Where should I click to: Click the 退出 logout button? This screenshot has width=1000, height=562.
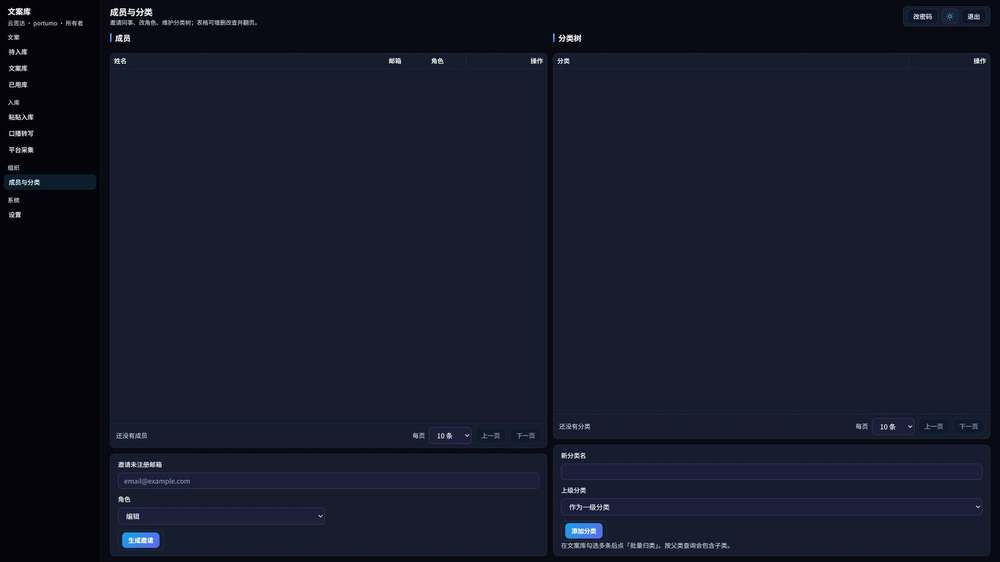pos(973,17)
